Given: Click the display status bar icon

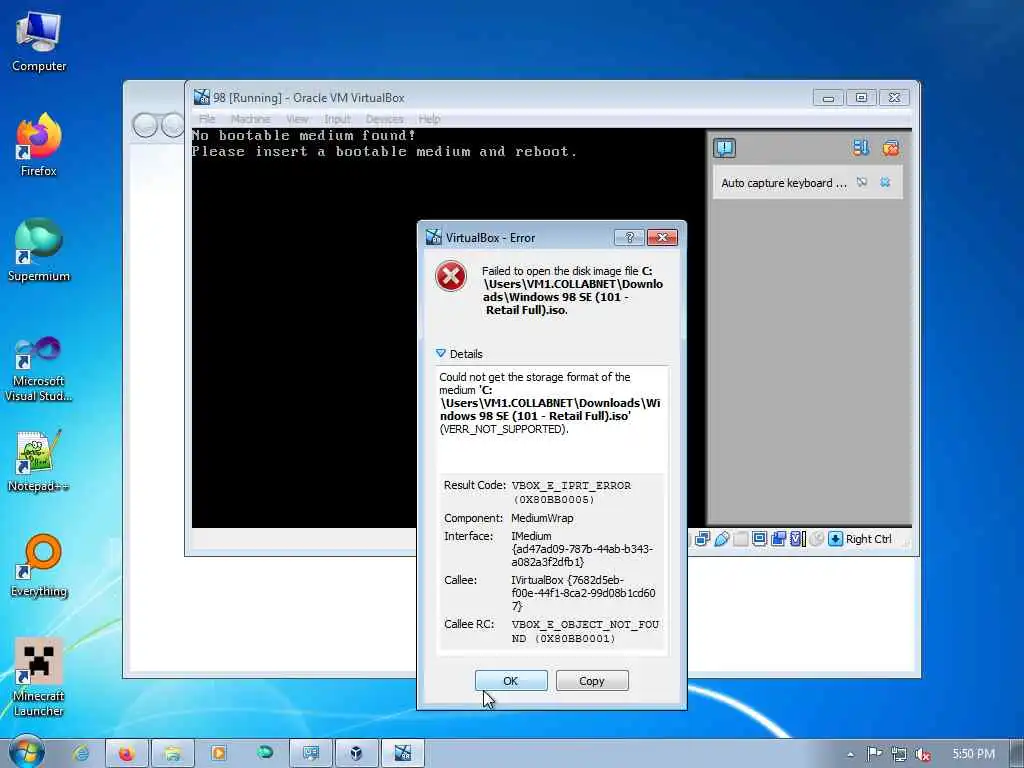Looking at the screenshot, I should 759,539.
